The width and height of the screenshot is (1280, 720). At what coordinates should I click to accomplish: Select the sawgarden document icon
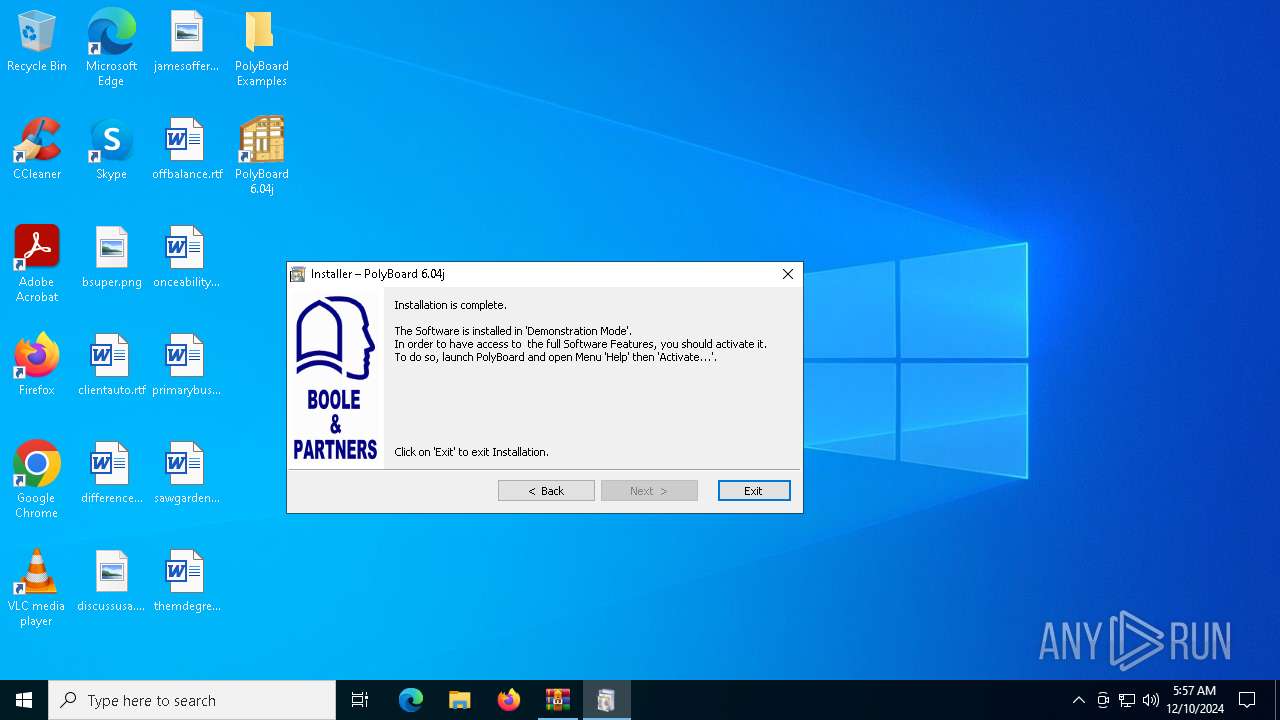click(x=186, y=473)
